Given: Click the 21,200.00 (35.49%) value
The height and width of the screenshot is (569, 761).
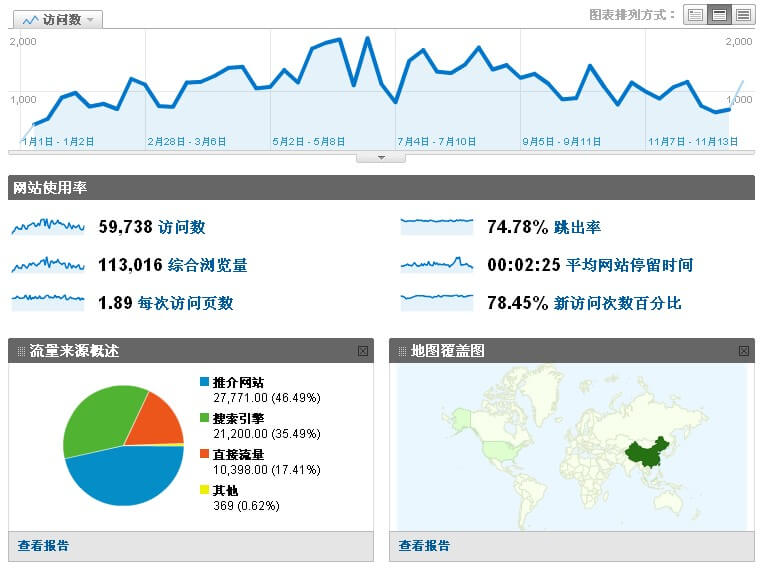Looking at the screenshot, I should click(267, 434).
